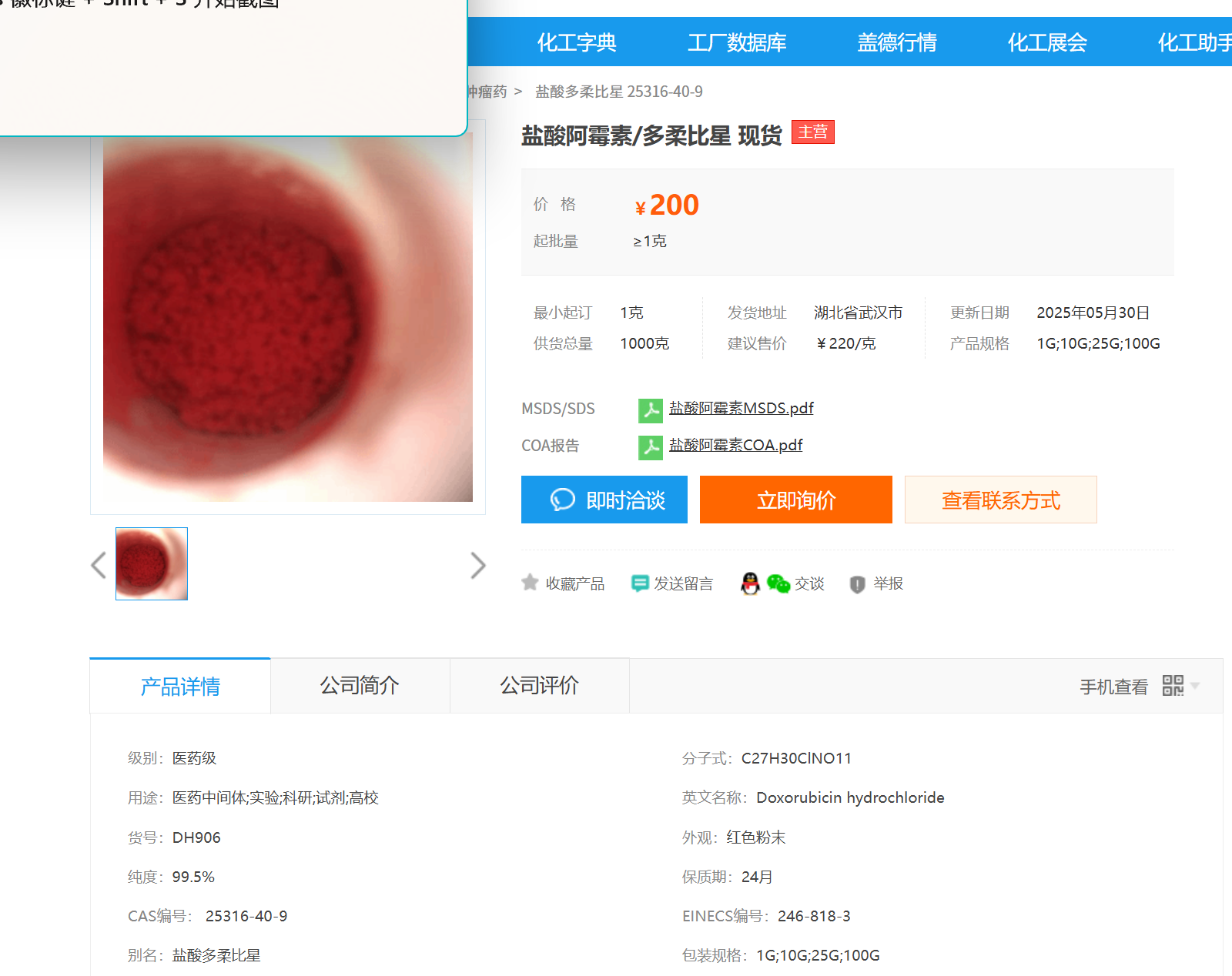Click the English name Doxorubicin hydrochloride
Screen dimensions: 1232x976
coord(850,797)
